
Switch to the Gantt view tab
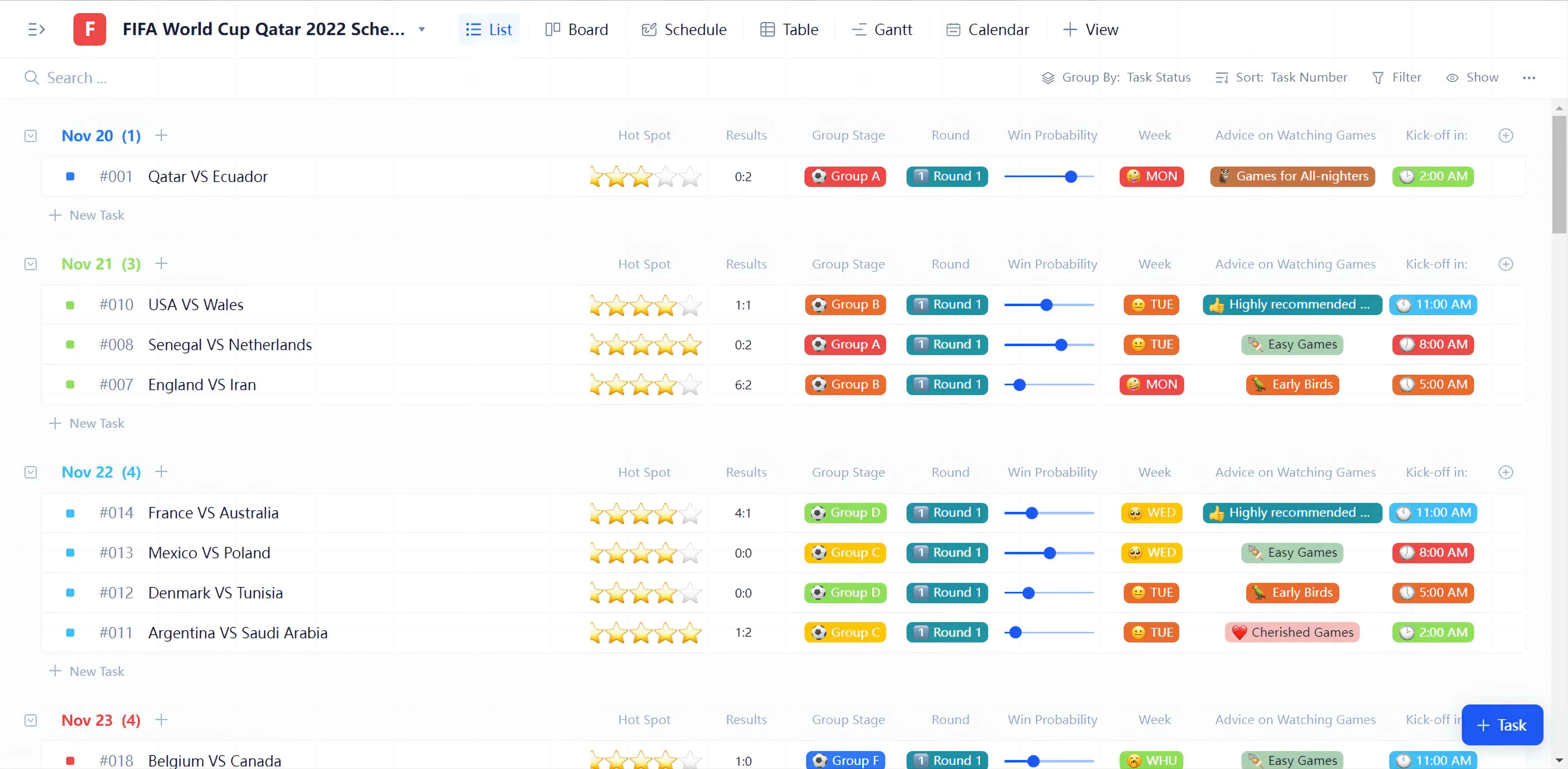coord(882,29)
